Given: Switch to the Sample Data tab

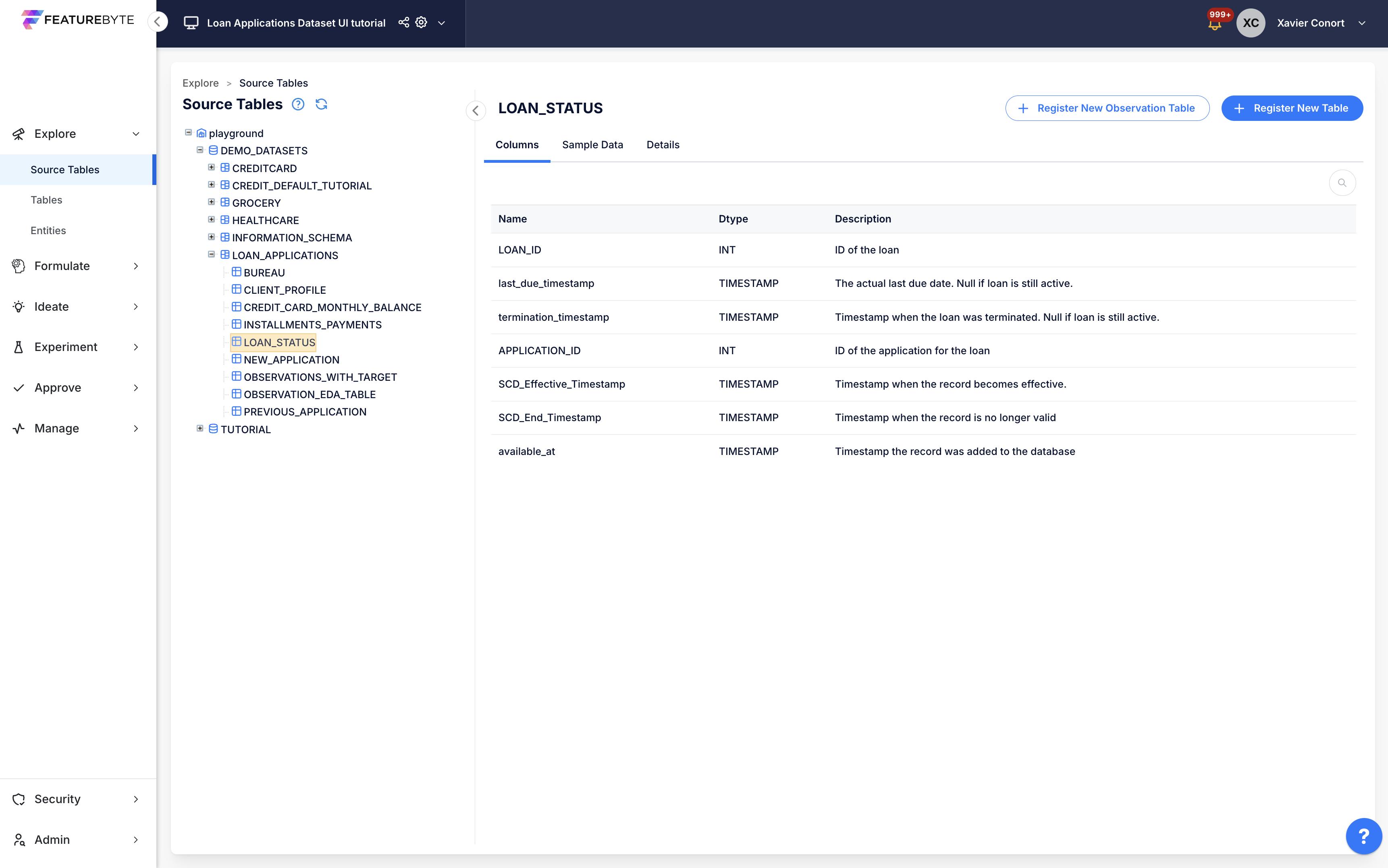Looking at the screenshot, I should pyautogui.click(x=592, y=145).
